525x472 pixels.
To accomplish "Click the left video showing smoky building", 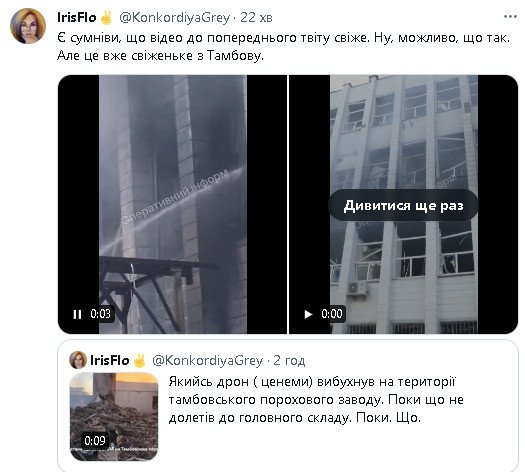I will click(172, 204).
